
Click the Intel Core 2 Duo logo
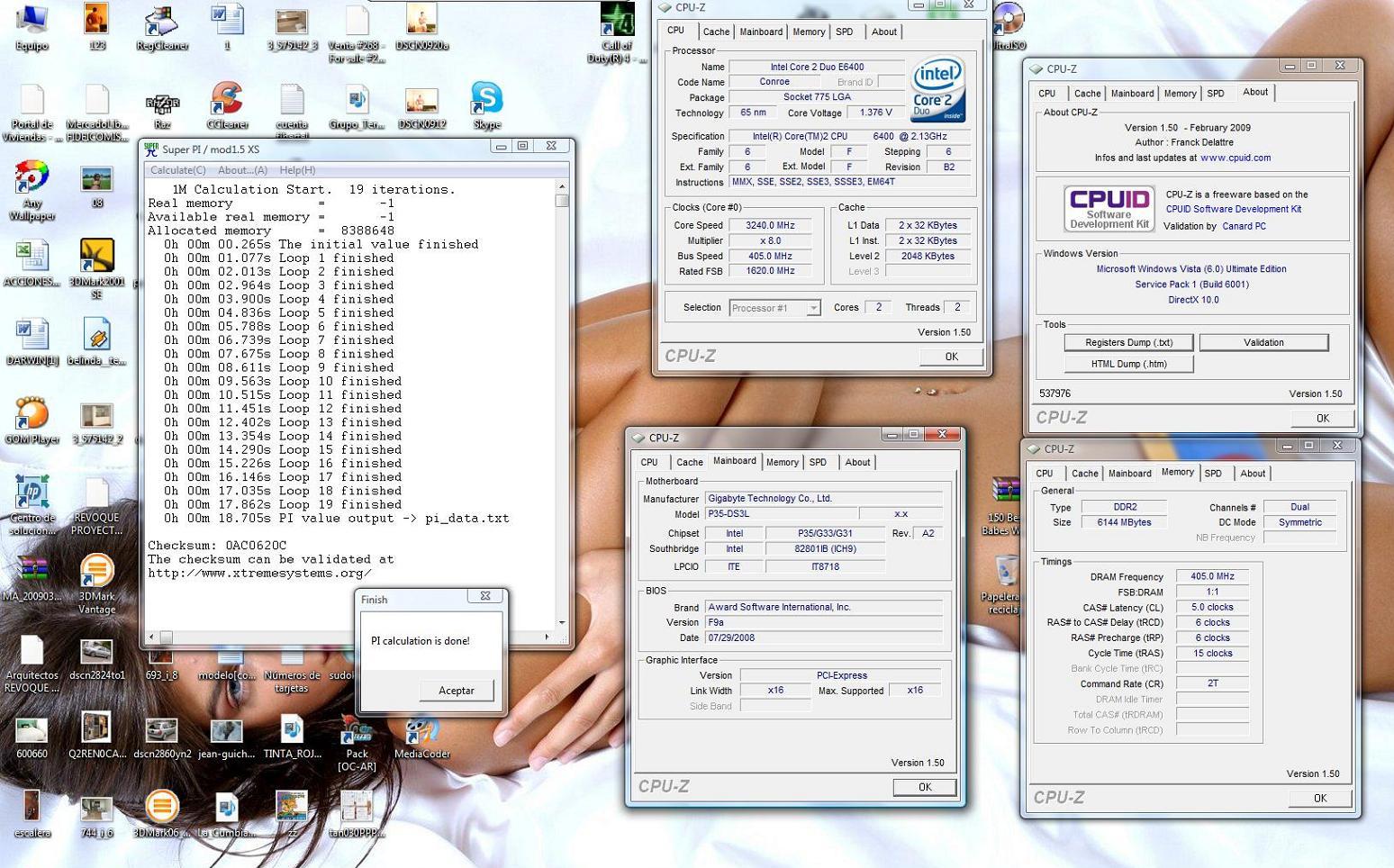coord(937,89)
